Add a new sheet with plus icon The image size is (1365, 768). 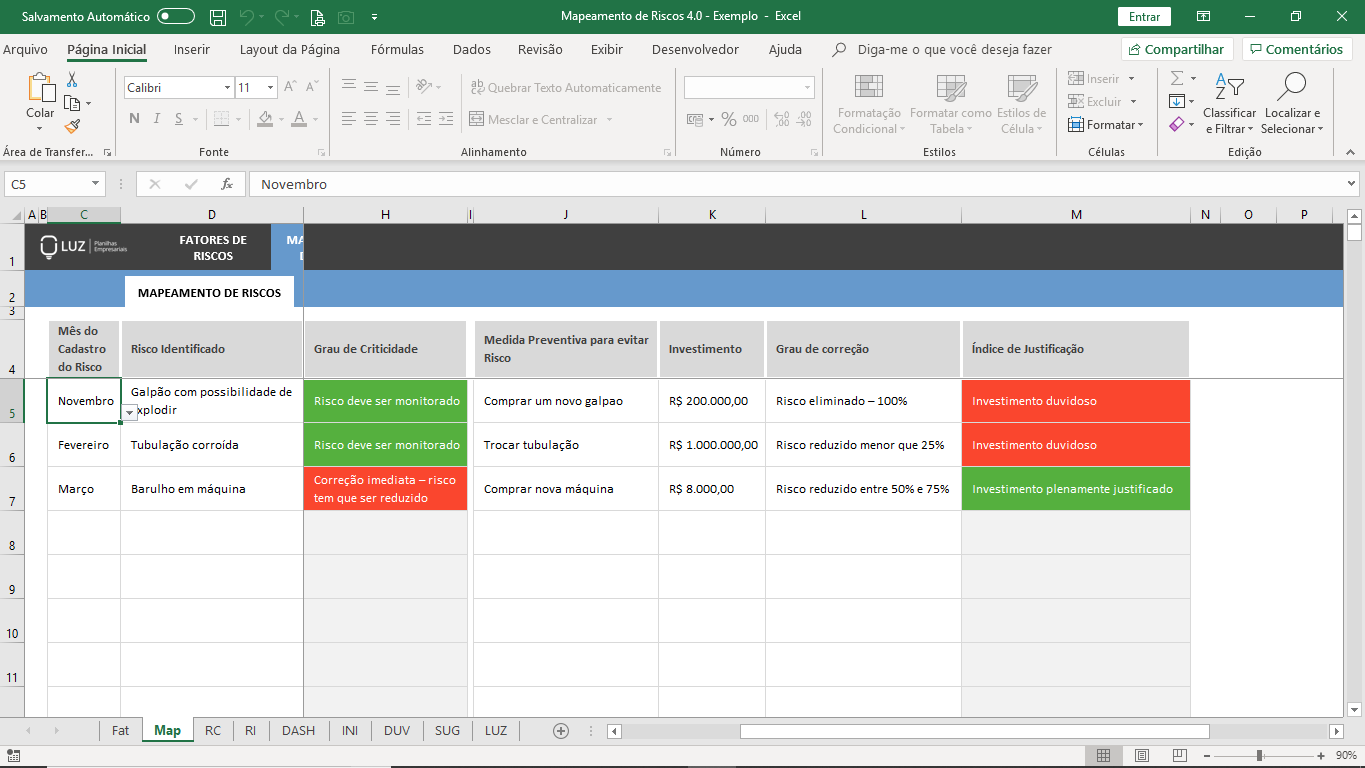pyautogui.click(x=561, y=731)
